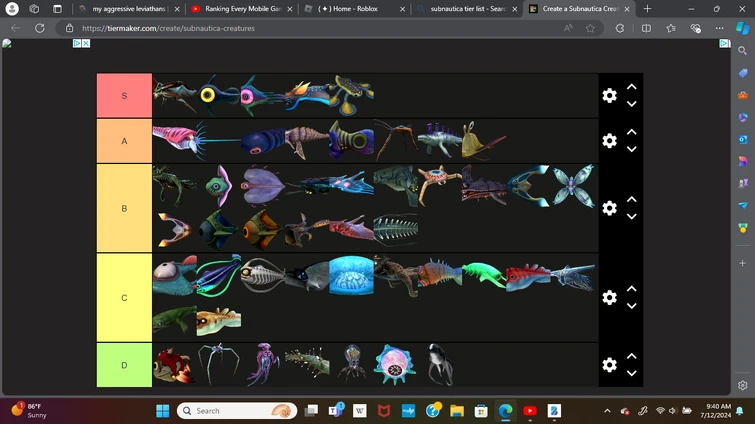Click the browser back arrow
This screenshot has width=755, height=424.
[15, 28]
